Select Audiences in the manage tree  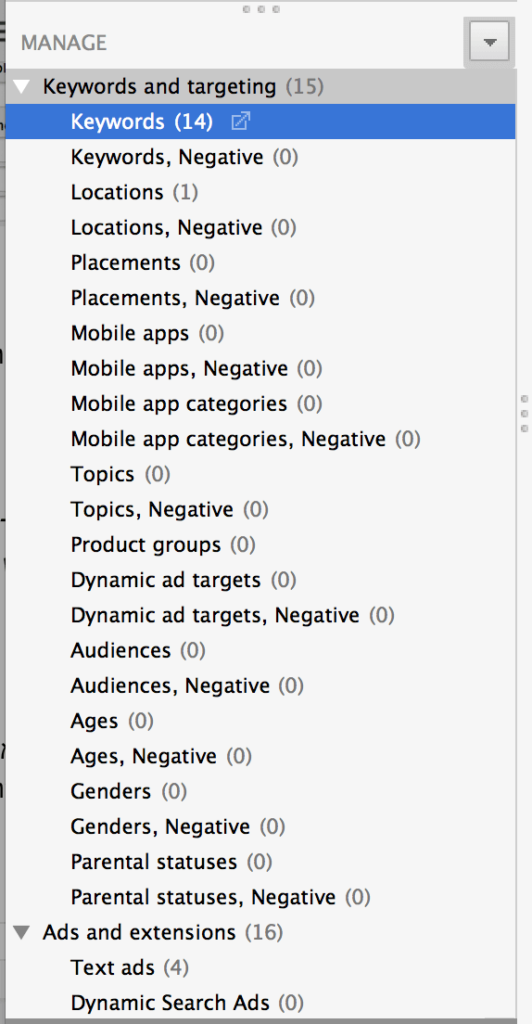[260, 651]
